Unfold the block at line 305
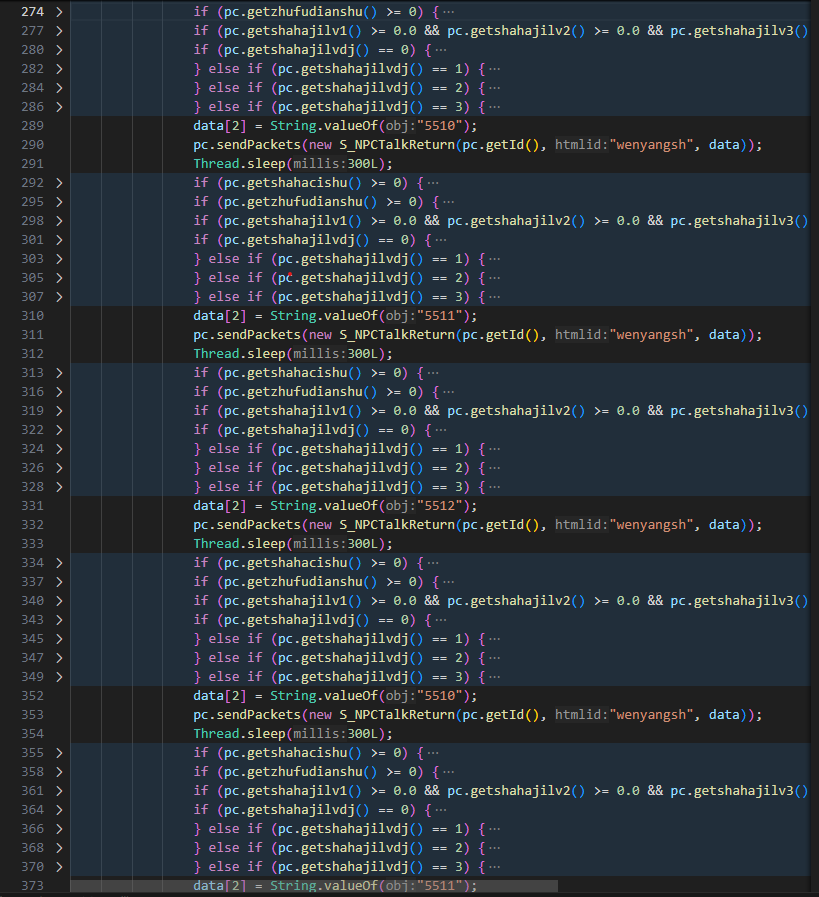This screenshot has height=897, width=819. [59, 278]
